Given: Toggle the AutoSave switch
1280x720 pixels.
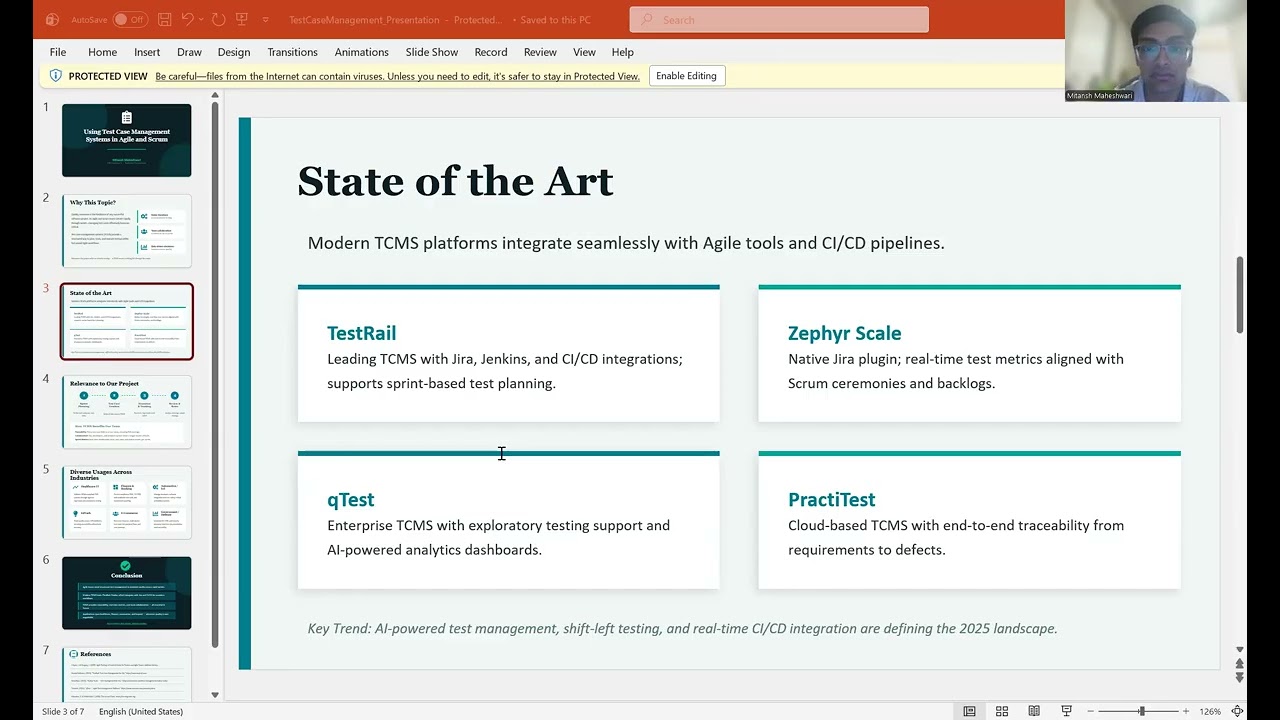Looking at the screenshot, I should point(130,19).
